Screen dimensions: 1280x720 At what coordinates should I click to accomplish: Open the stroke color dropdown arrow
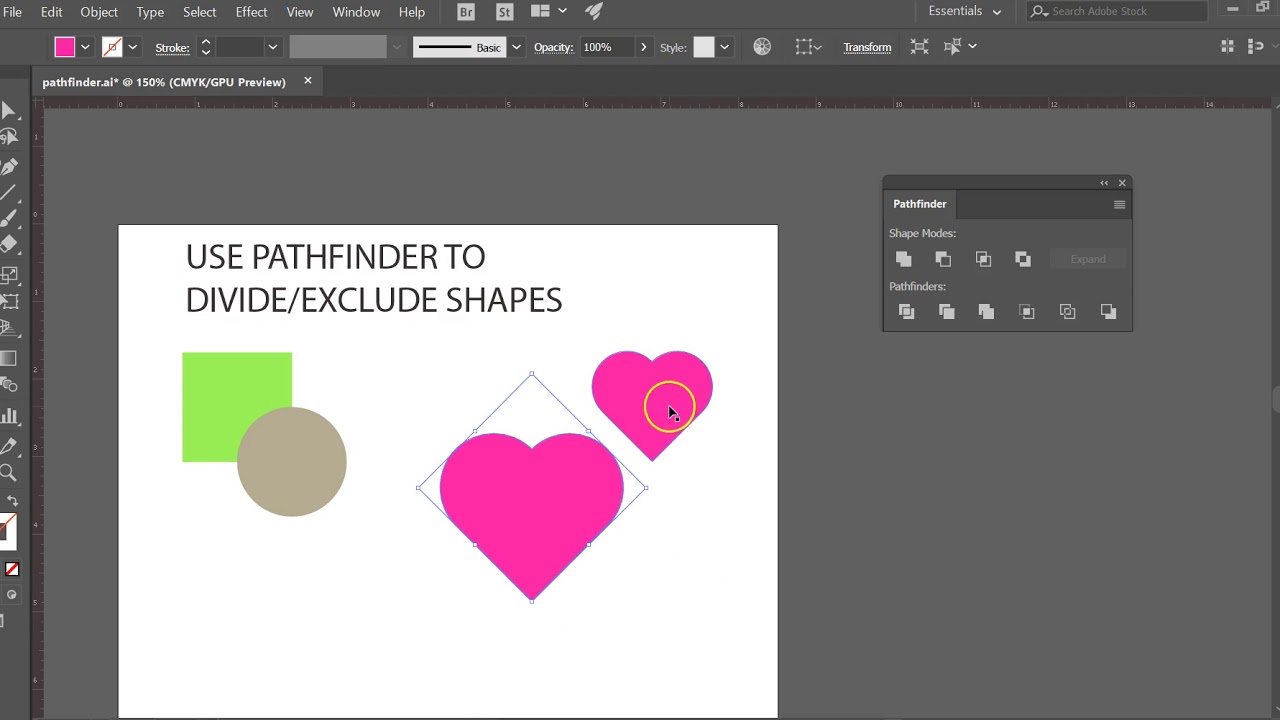[x=132, y=47]
